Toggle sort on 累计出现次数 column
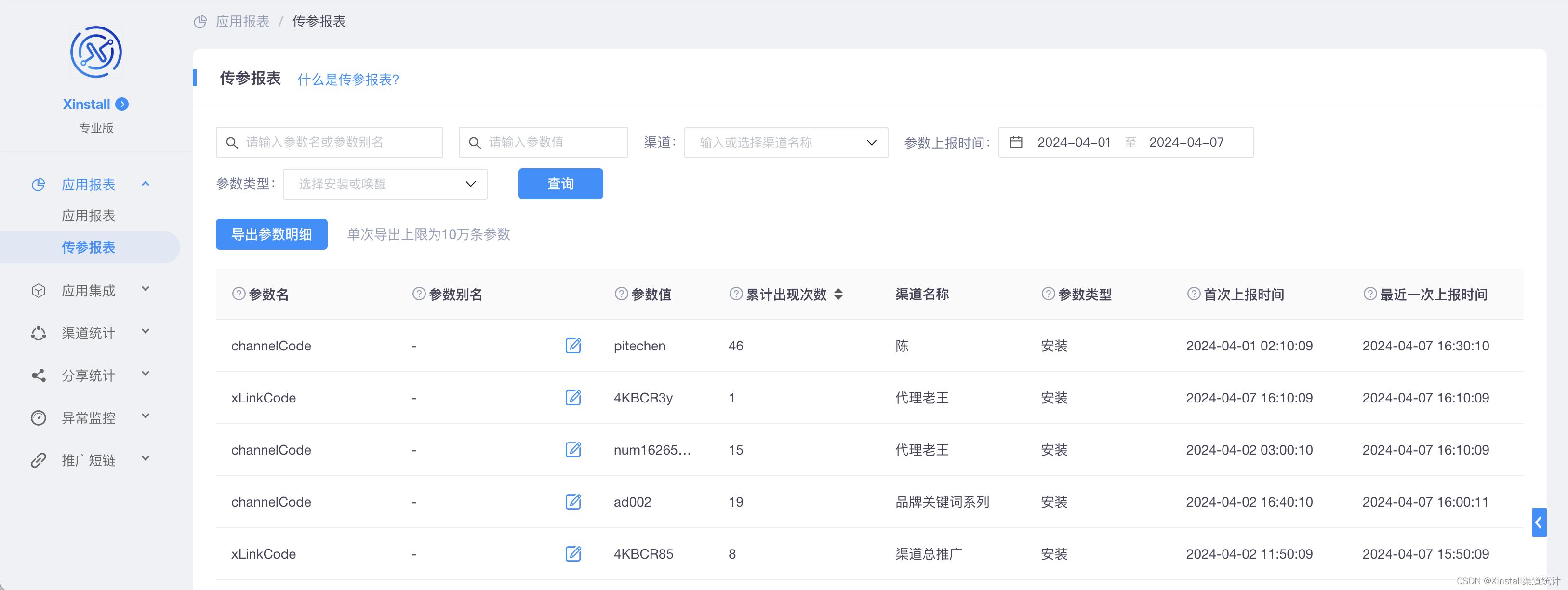This screenshot has width=1568, height=590. (x=839, y=294)
